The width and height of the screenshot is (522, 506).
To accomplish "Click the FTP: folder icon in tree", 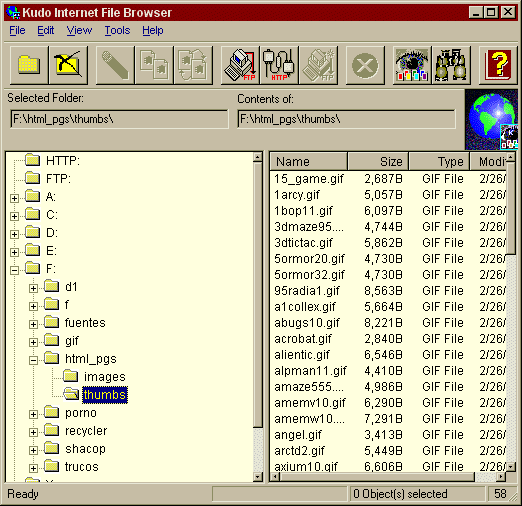I will point(33,178).
